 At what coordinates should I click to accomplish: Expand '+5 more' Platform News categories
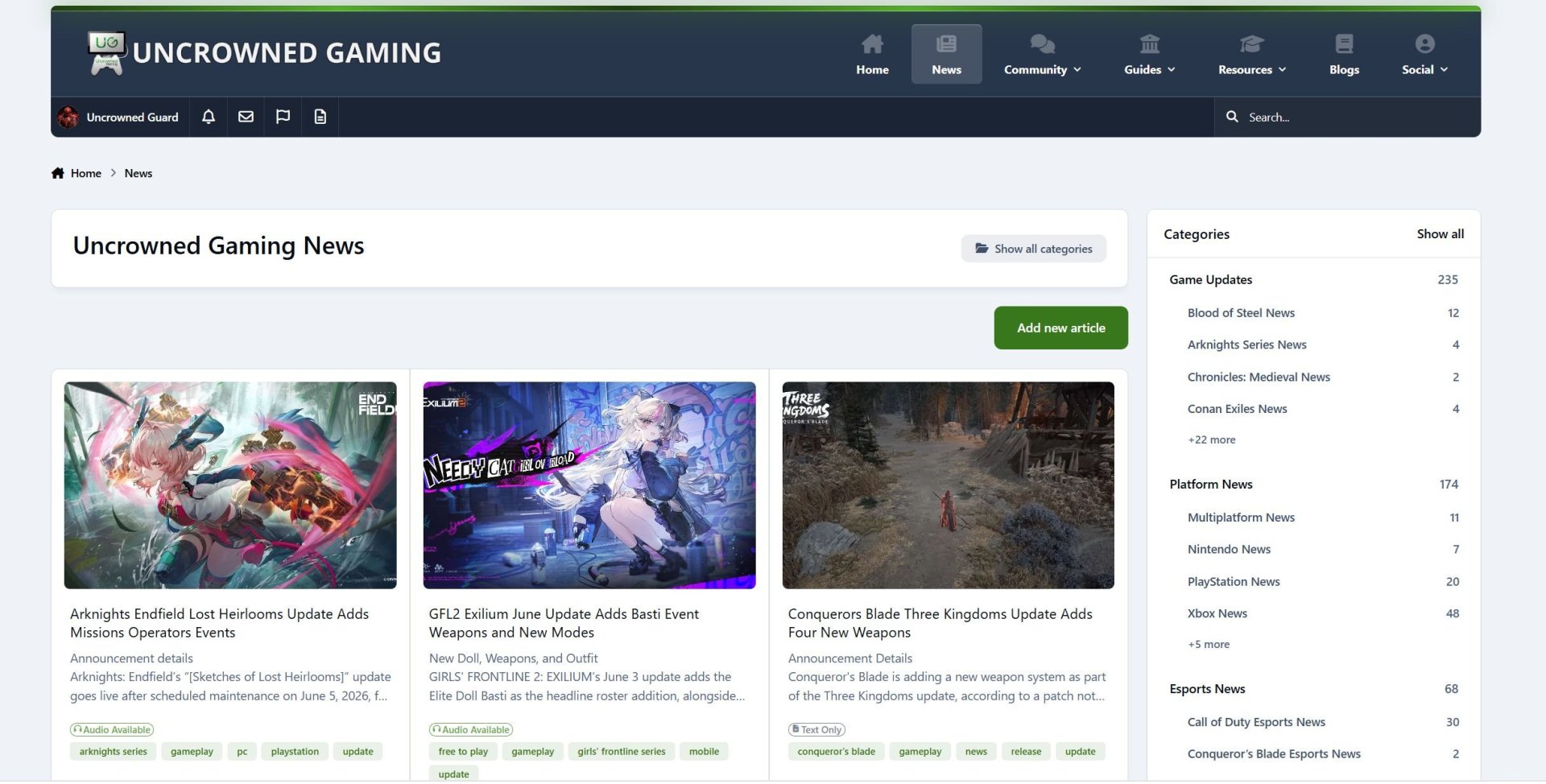pyautogui.click(x=1209, y=644)
